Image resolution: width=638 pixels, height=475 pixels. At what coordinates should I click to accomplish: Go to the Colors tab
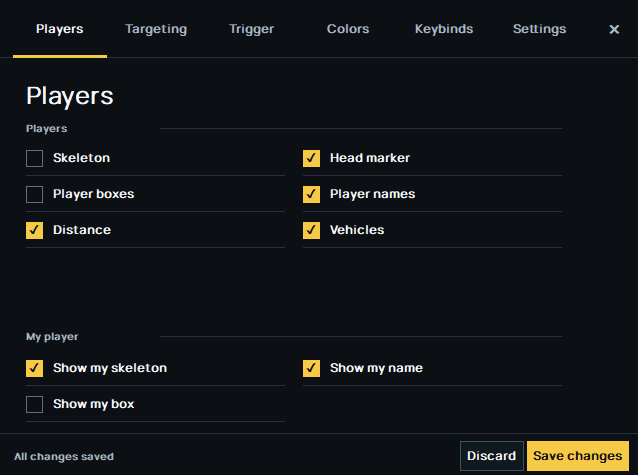[348, 29]
